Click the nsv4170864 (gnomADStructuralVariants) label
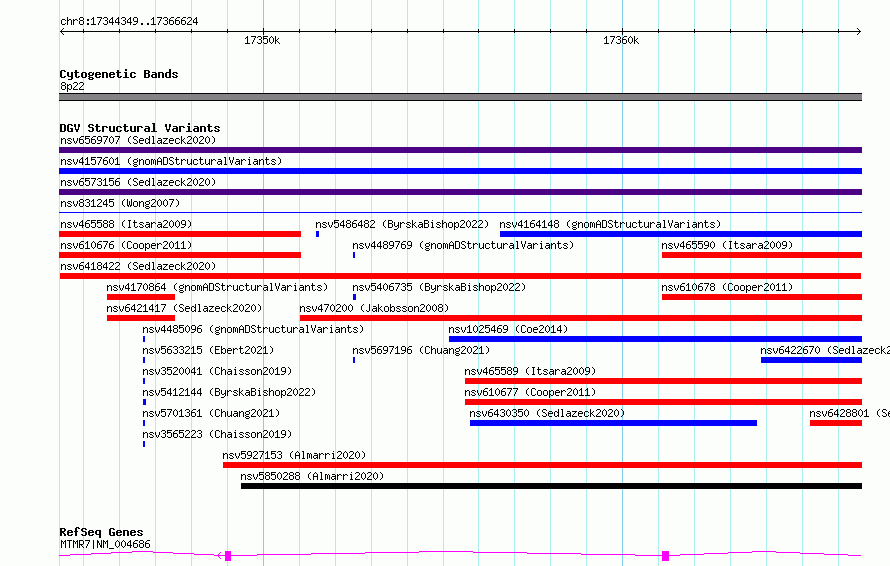This screenshot has width=890, height=566. [x=217, y=287]
